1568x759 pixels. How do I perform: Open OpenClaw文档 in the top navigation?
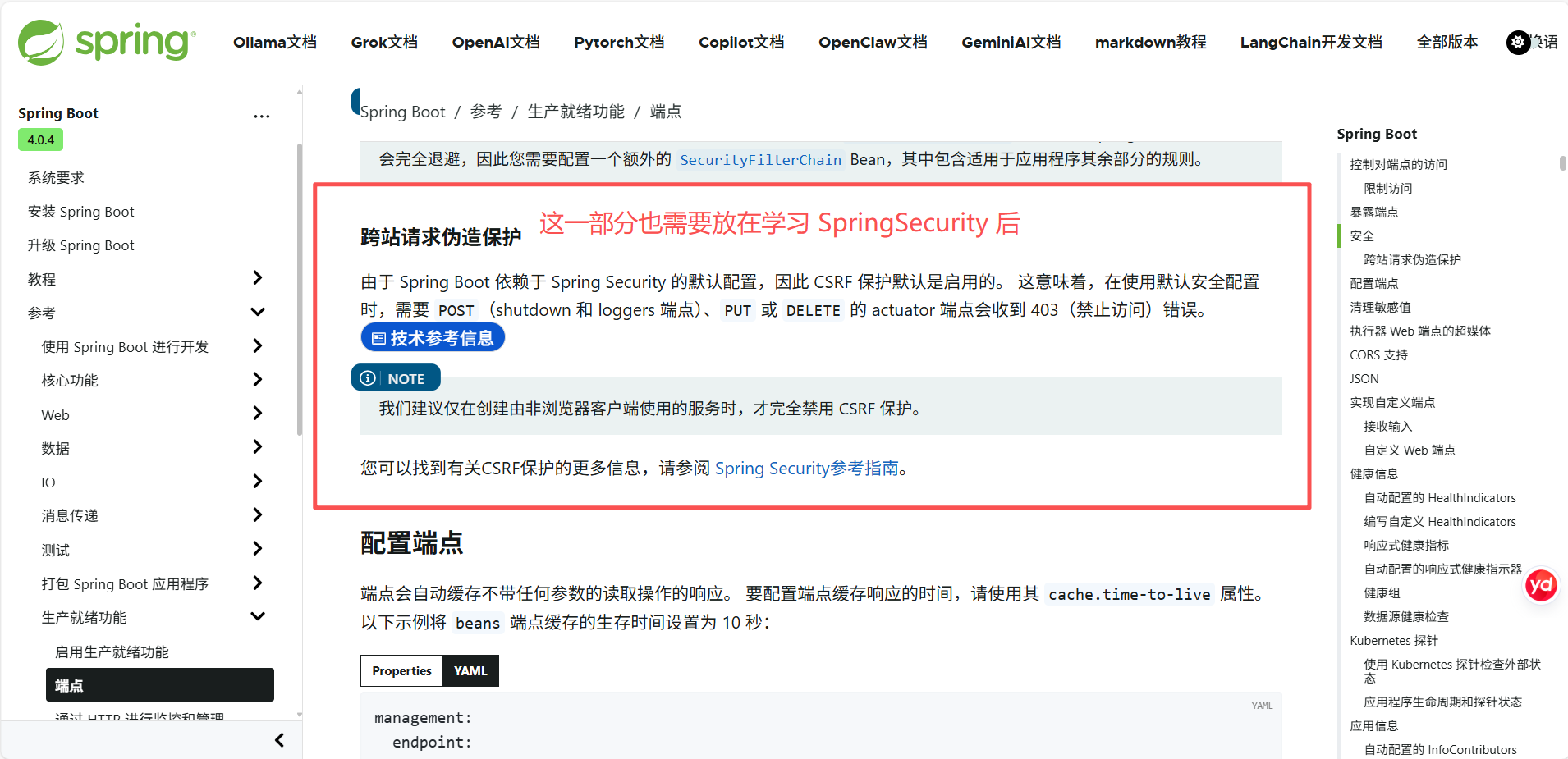873,42
